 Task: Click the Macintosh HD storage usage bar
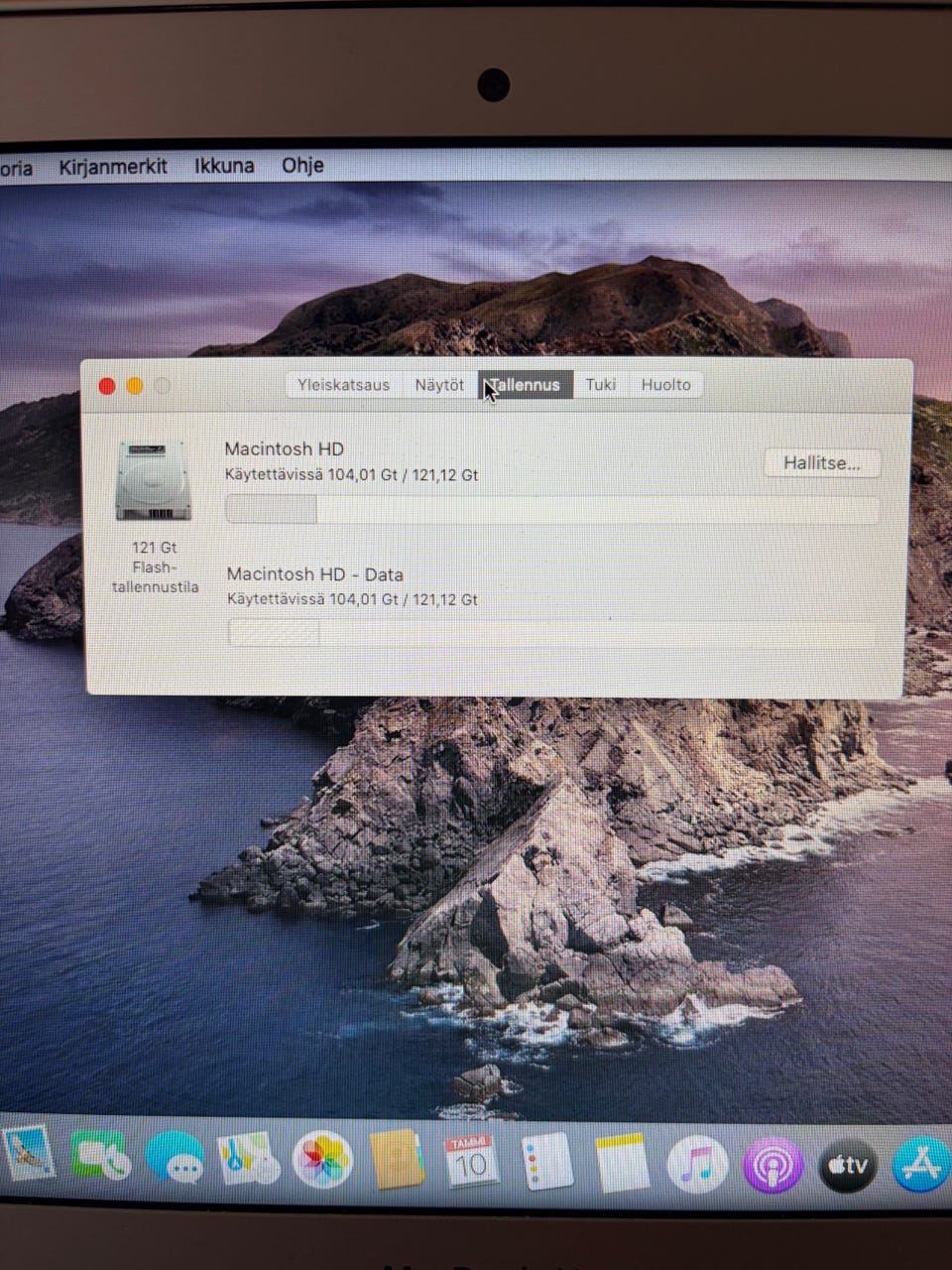click(x=552, y=510)
